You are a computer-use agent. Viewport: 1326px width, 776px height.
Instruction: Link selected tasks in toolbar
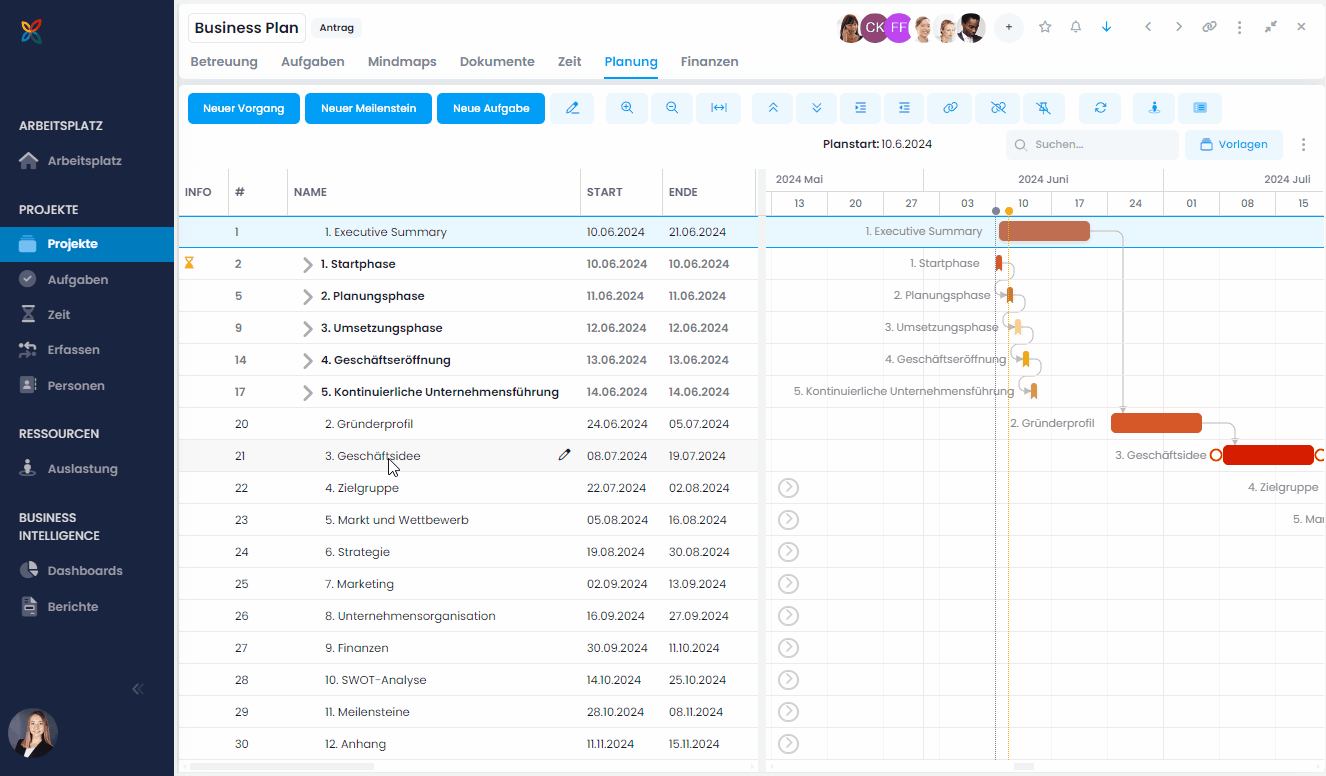[950, 108]
